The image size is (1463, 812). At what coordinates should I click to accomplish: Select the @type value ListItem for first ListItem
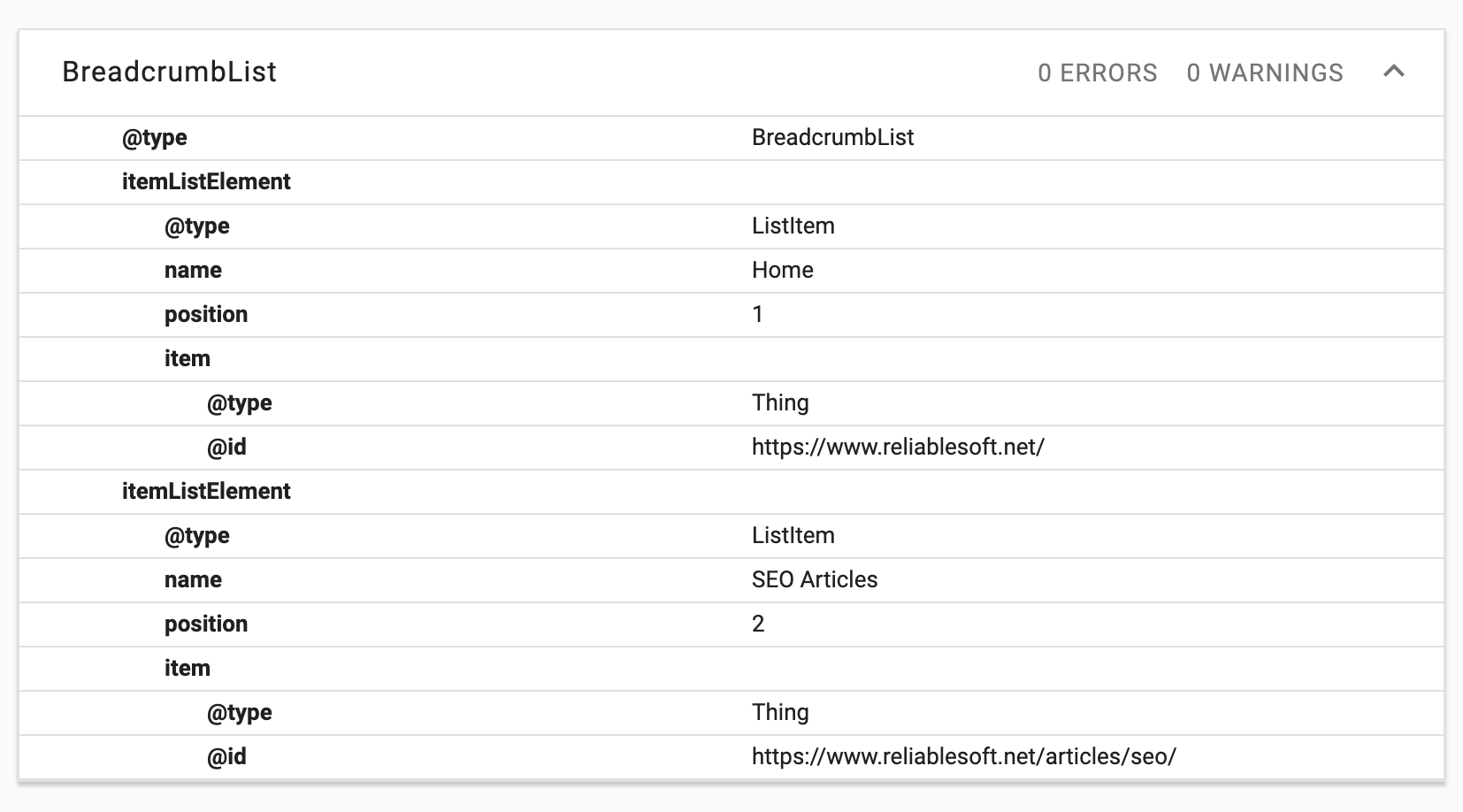pyautogui.click(x=792, y=226)
